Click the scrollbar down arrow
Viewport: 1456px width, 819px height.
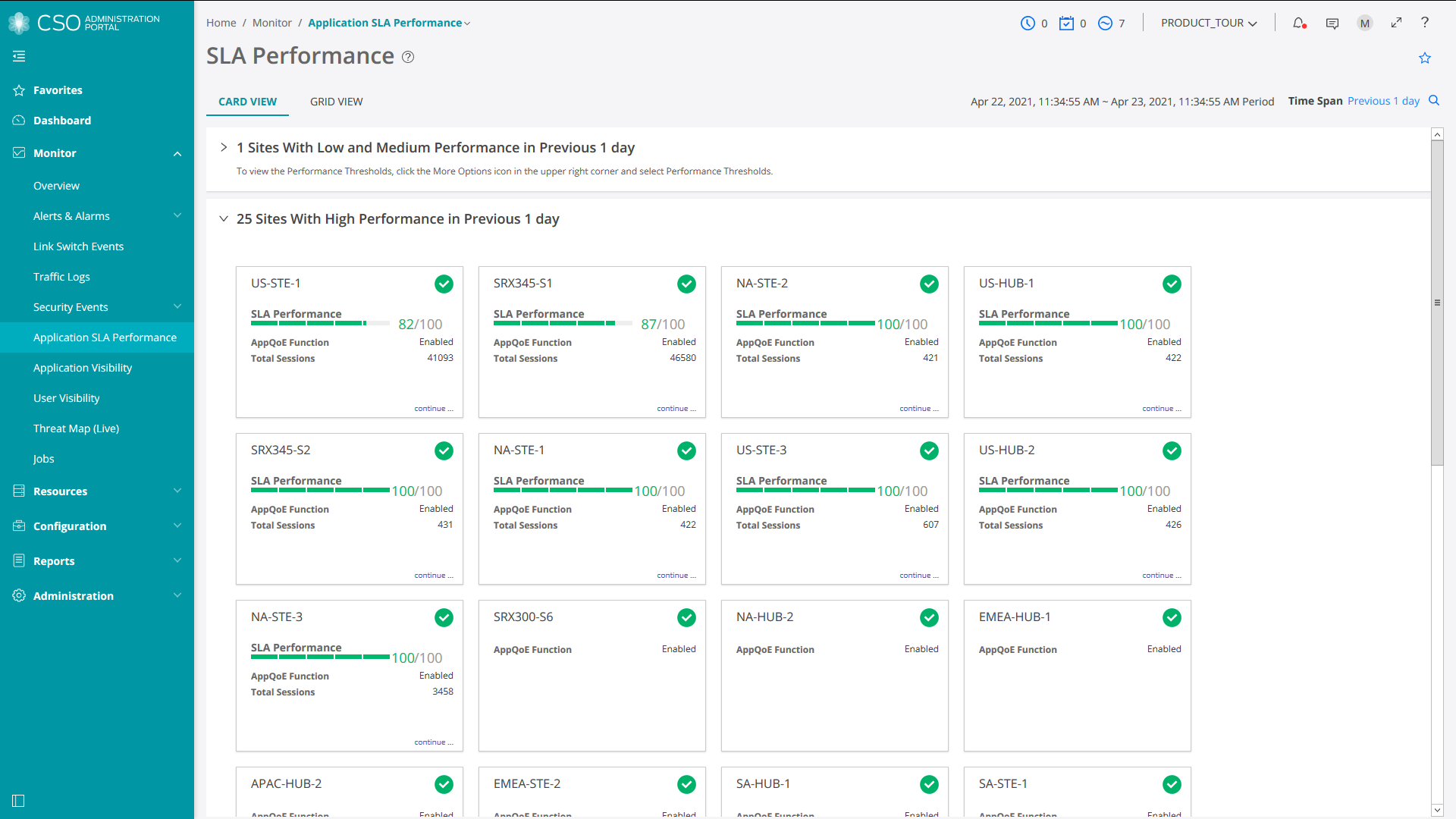1437,810
